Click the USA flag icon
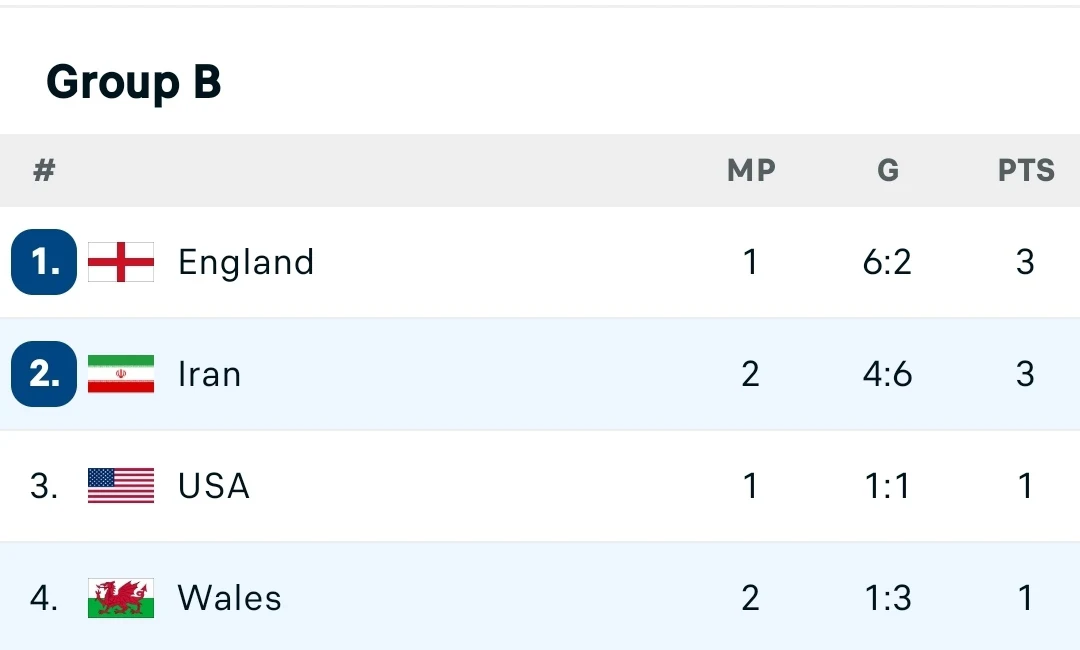The image size is (1080, 650). 121,485
